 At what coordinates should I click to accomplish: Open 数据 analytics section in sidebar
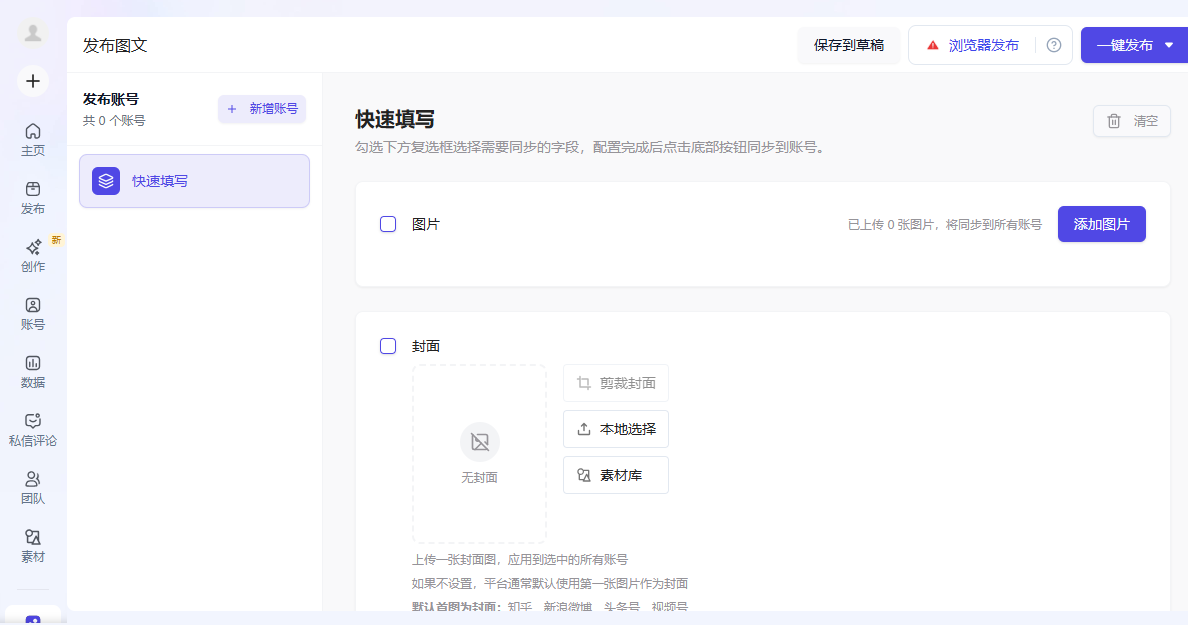pos(33,372)
